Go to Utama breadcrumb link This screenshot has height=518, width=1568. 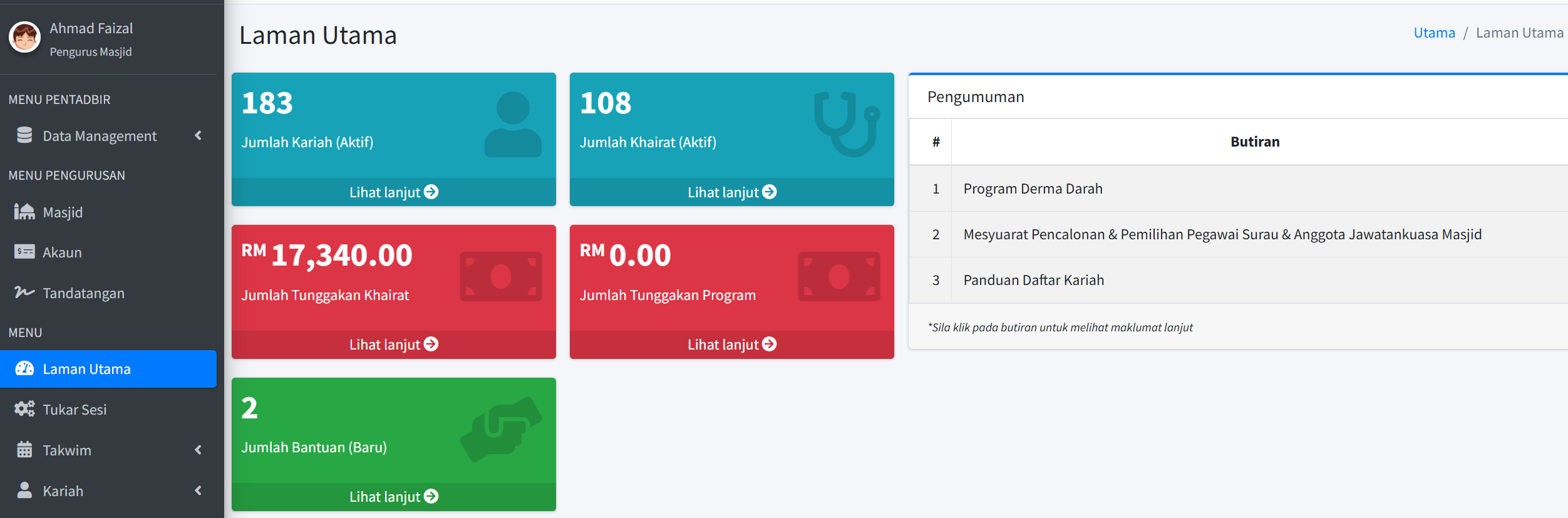(1434, 33)
